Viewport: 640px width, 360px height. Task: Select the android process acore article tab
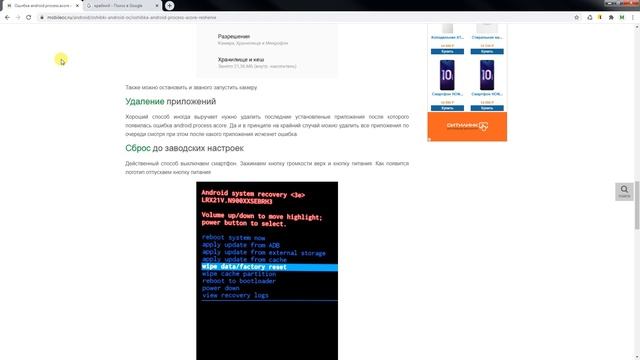click(41, 6)
